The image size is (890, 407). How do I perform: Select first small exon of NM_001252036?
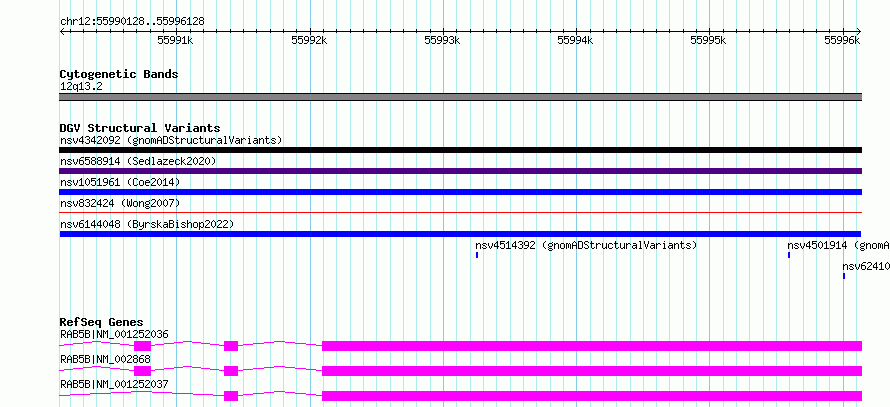point(142,346)
